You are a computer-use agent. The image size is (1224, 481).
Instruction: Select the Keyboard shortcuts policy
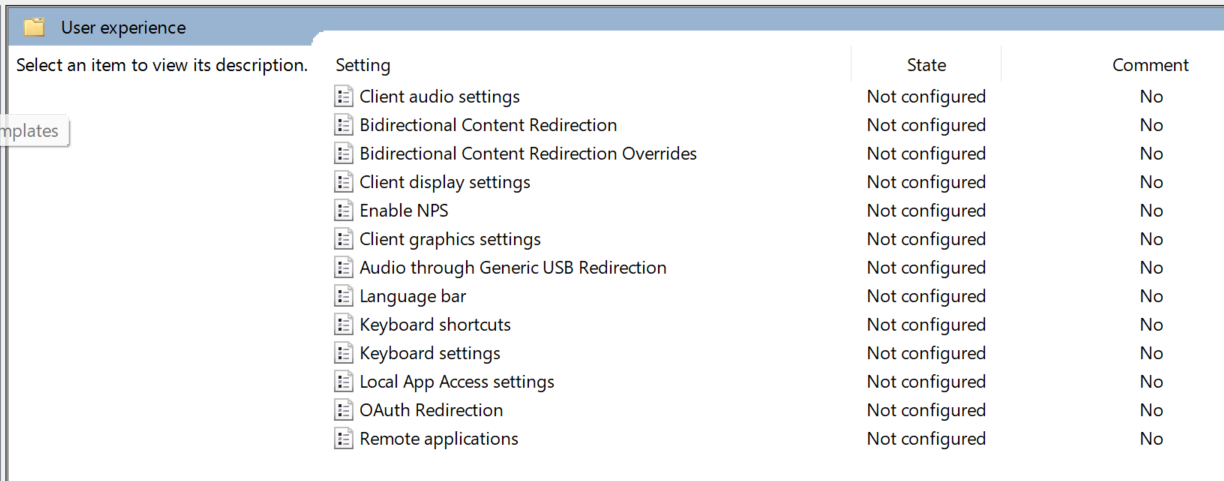tap(435, 325)
